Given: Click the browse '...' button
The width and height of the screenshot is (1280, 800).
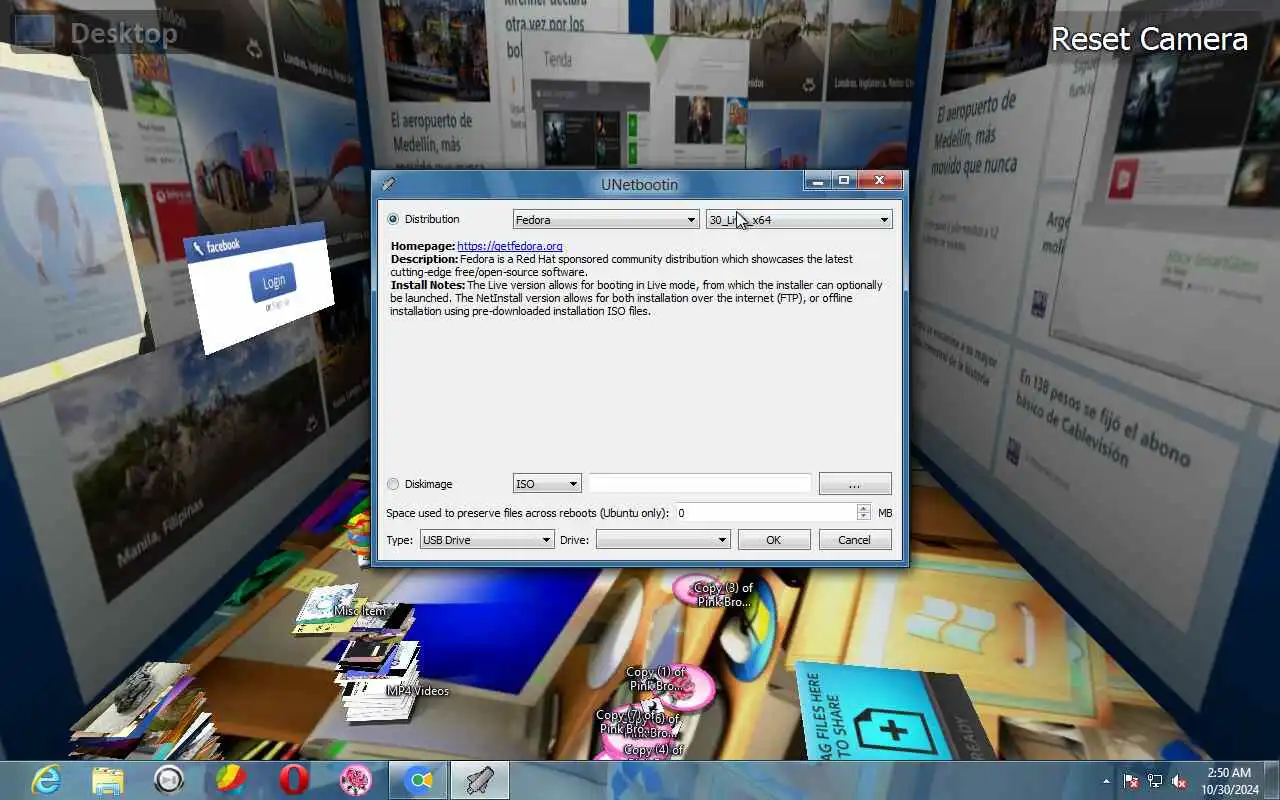Looking at the screenshot, I should (855, 484).
